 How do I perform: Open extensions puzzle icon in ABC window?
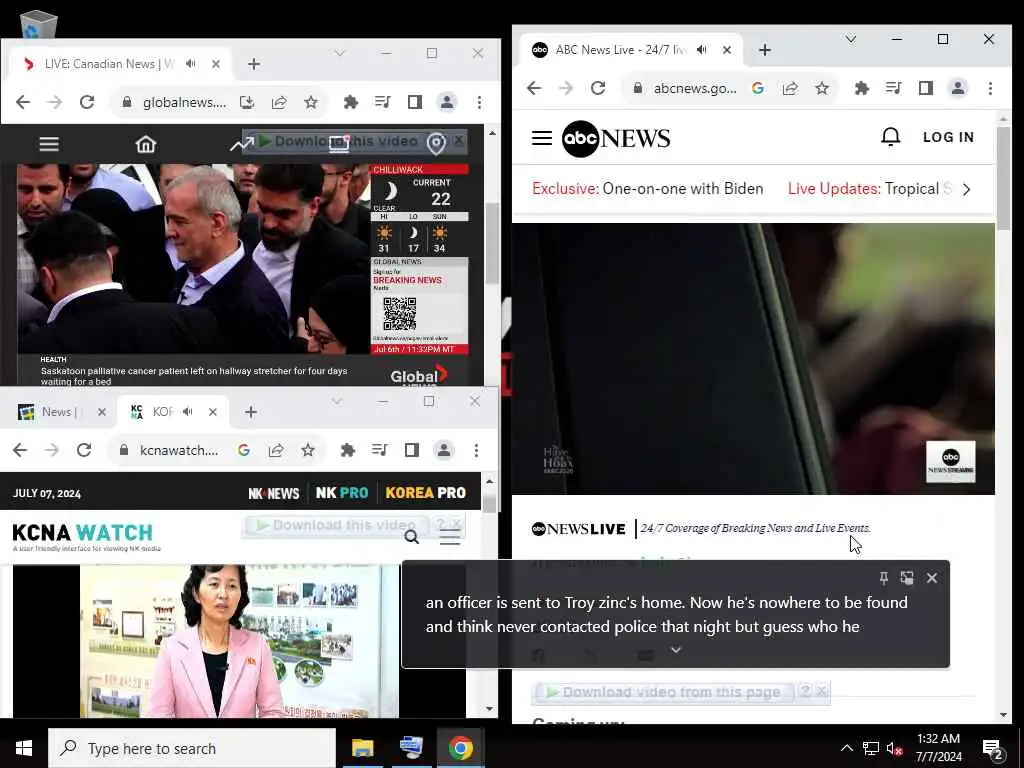[x=862, y=88]
